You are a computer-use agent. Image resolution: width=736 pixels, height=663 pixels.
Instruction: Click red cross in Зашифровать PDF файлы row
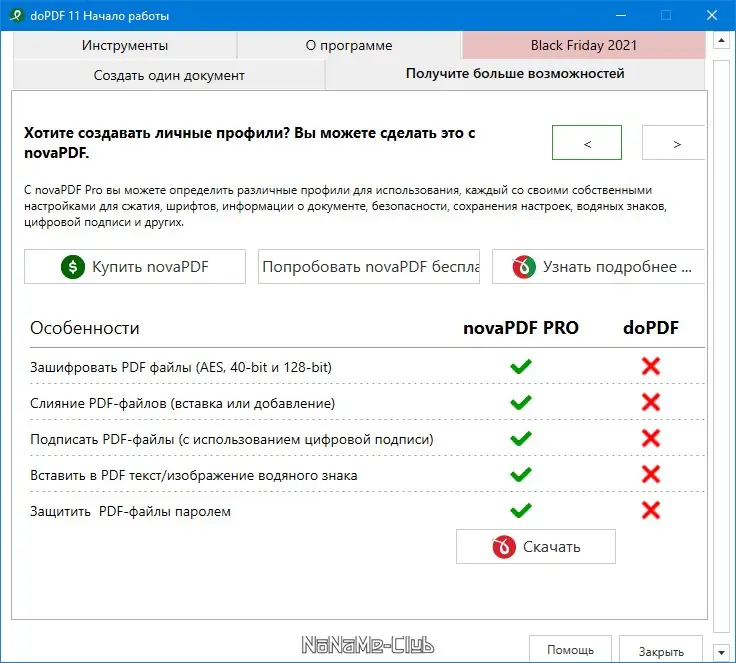coord(651,366)
